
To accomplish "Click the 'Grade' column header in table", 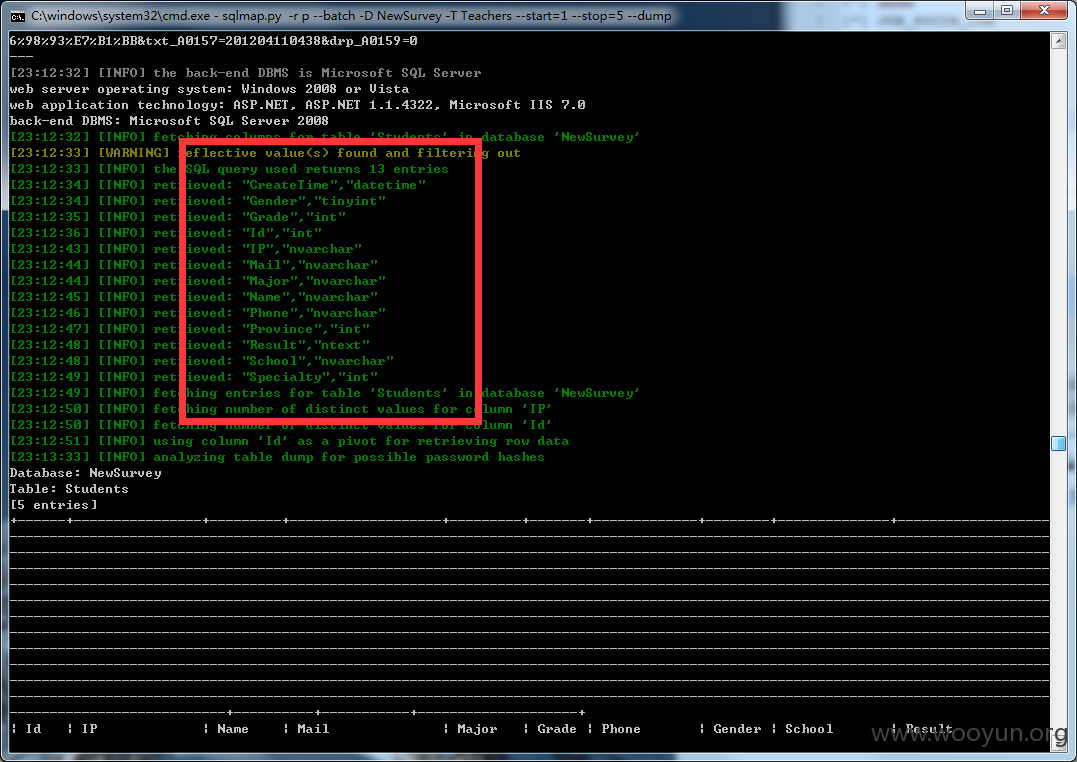I will [557, 729].
